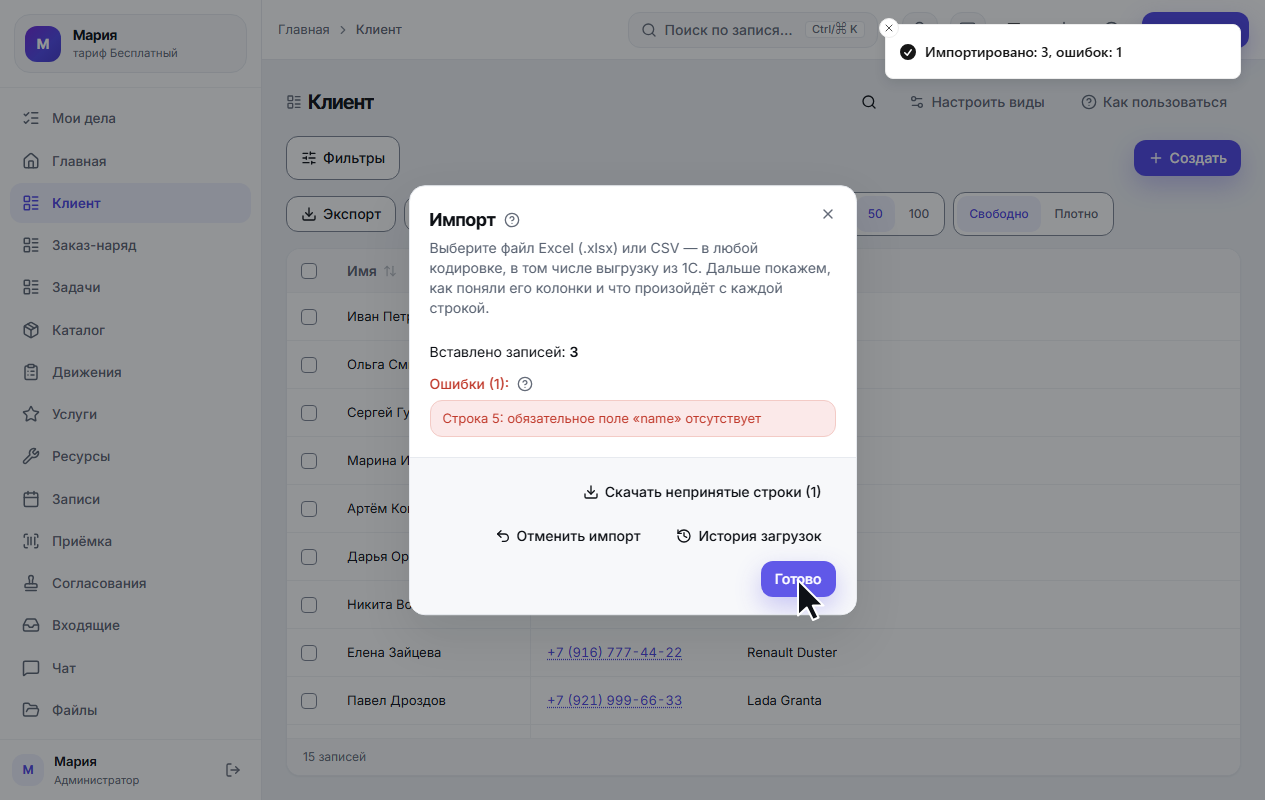Click the help icon beside Ошибки (1)
Image resolution: width=1280 pixels, height=800 pixels.
tap(525, 384)
